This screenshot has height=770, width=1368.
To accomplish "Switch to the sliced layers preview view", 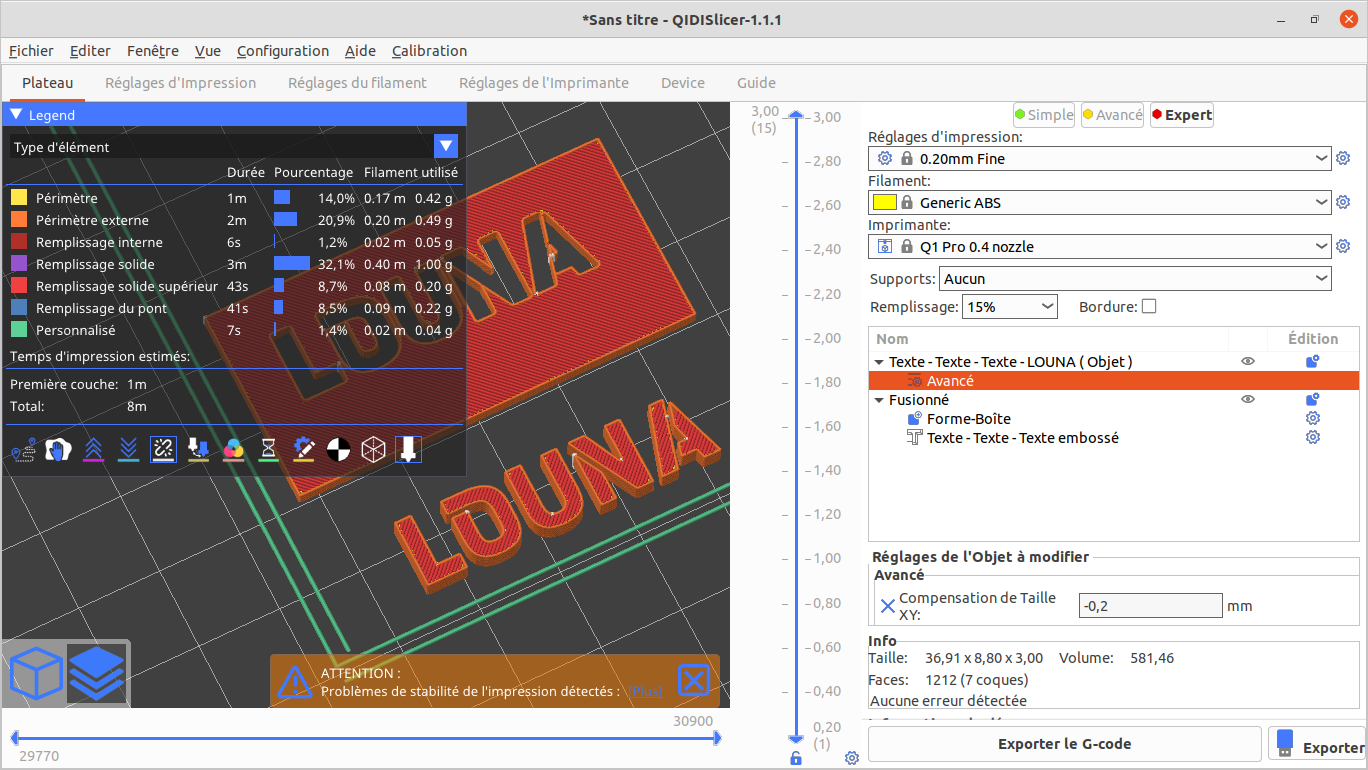I will pyautogui.click(x=97, y=672).
